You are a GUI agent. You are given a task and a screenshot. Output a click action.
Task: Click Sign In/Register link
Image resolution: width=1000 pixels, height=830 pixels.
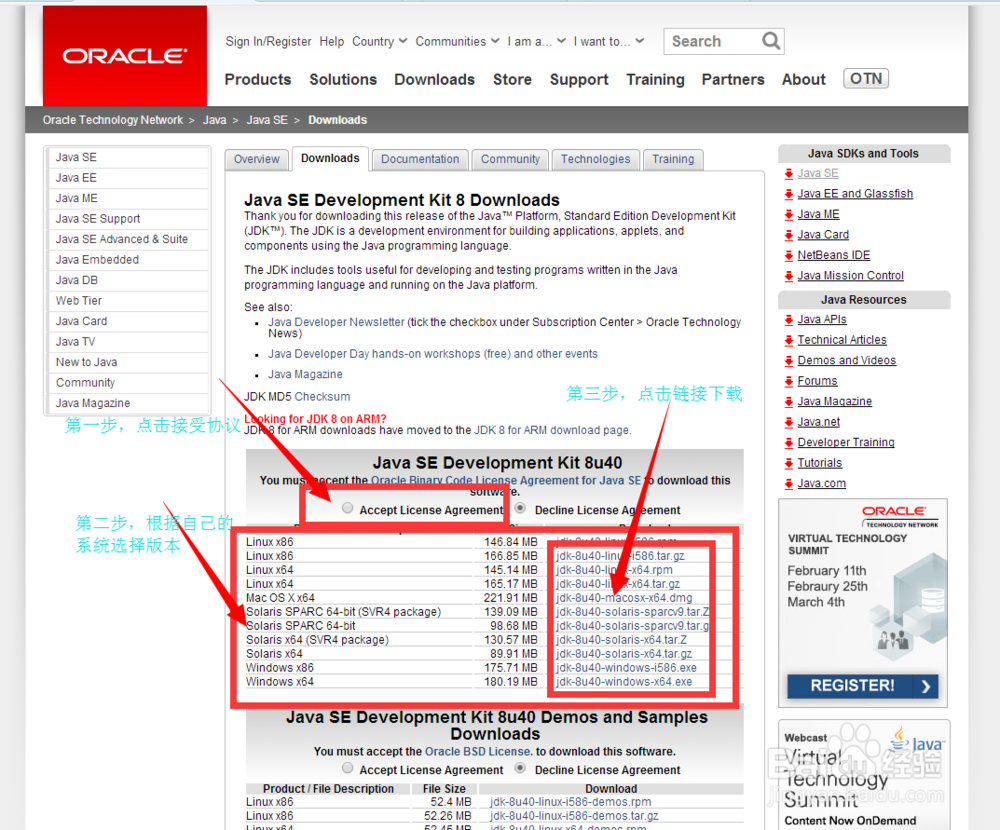point(268,41)
